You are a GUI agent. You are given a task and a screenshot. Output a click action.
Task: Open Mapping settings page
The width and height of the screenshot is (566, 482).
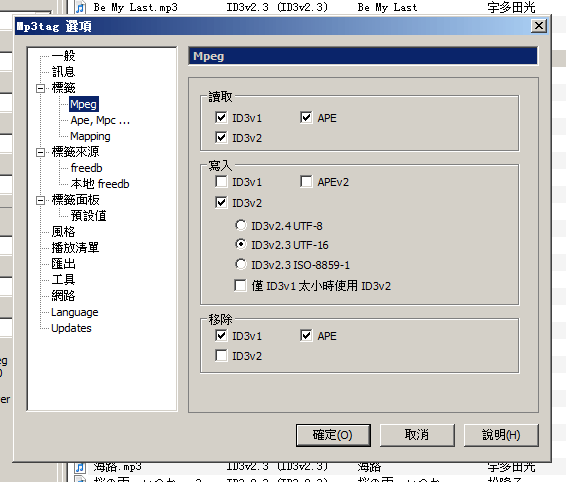(x=90, y=136)
